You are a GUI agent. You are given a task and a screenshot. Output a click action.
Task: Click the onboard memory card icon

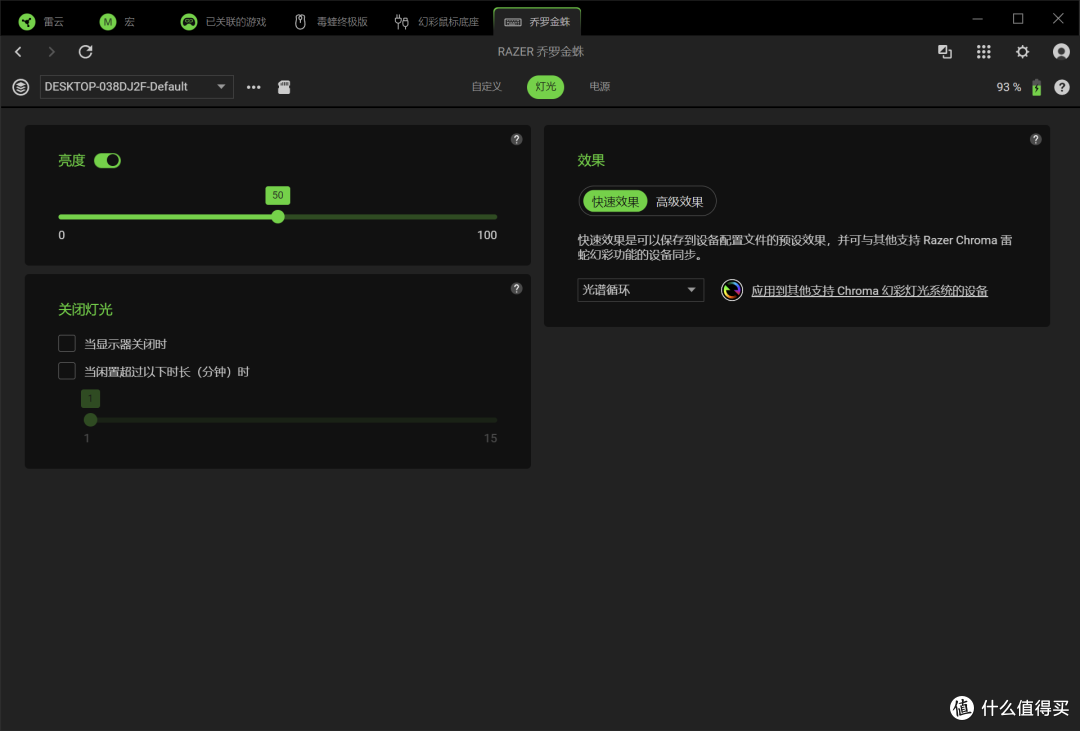284,87
